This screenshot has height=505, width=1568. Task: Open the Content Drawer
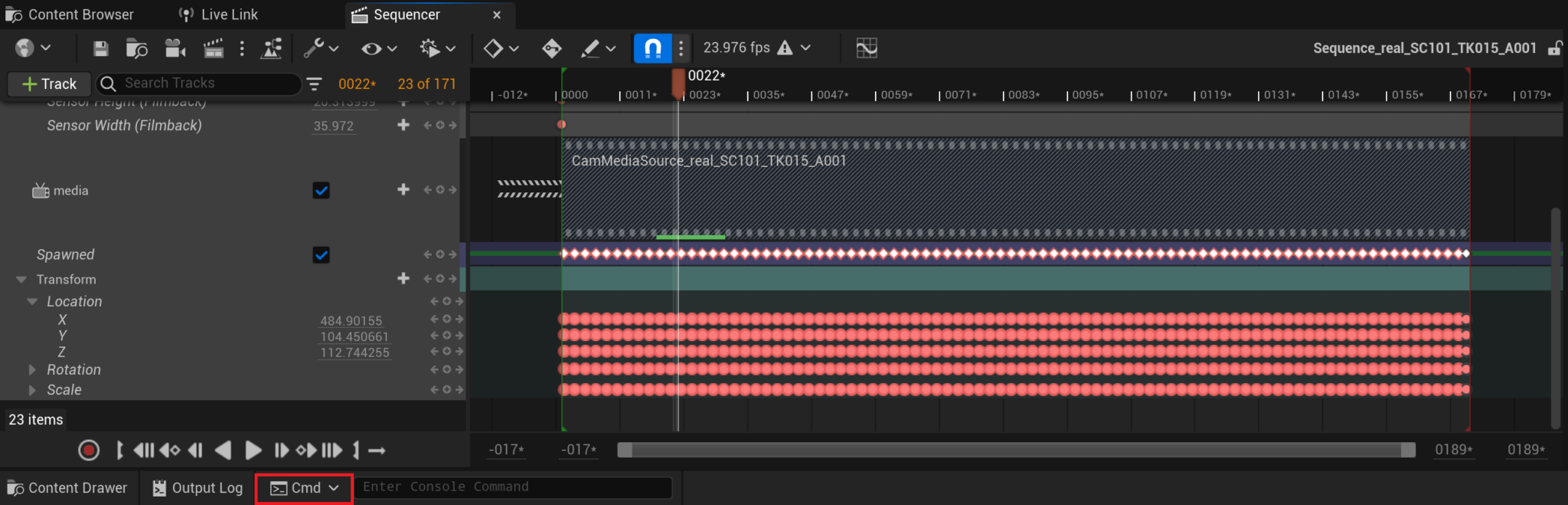click(x=67, y=488)
